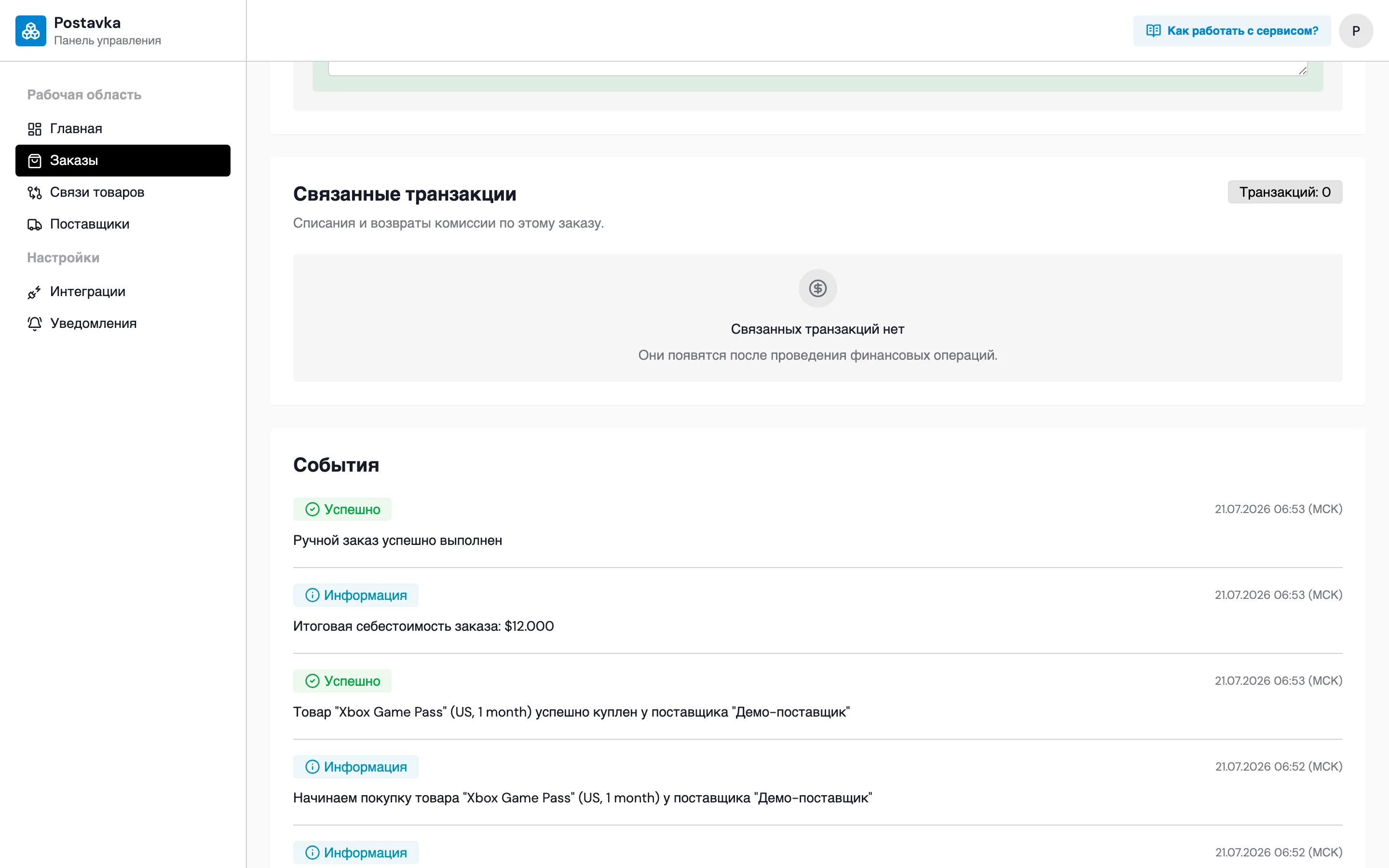Click the Postavka logo icon
This screenshot has width=1389, height=868.
pos(30,30)
